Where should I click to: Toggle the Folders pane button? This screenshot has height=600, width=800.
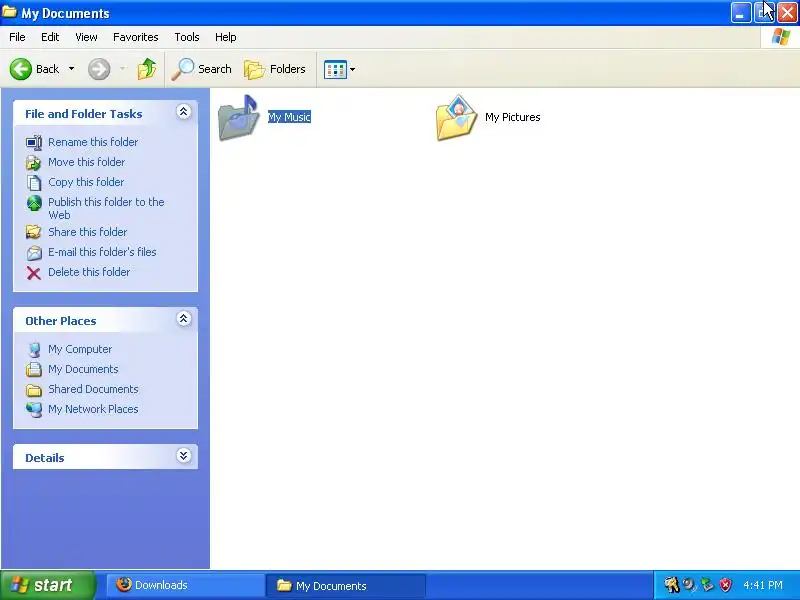[275, 69]
